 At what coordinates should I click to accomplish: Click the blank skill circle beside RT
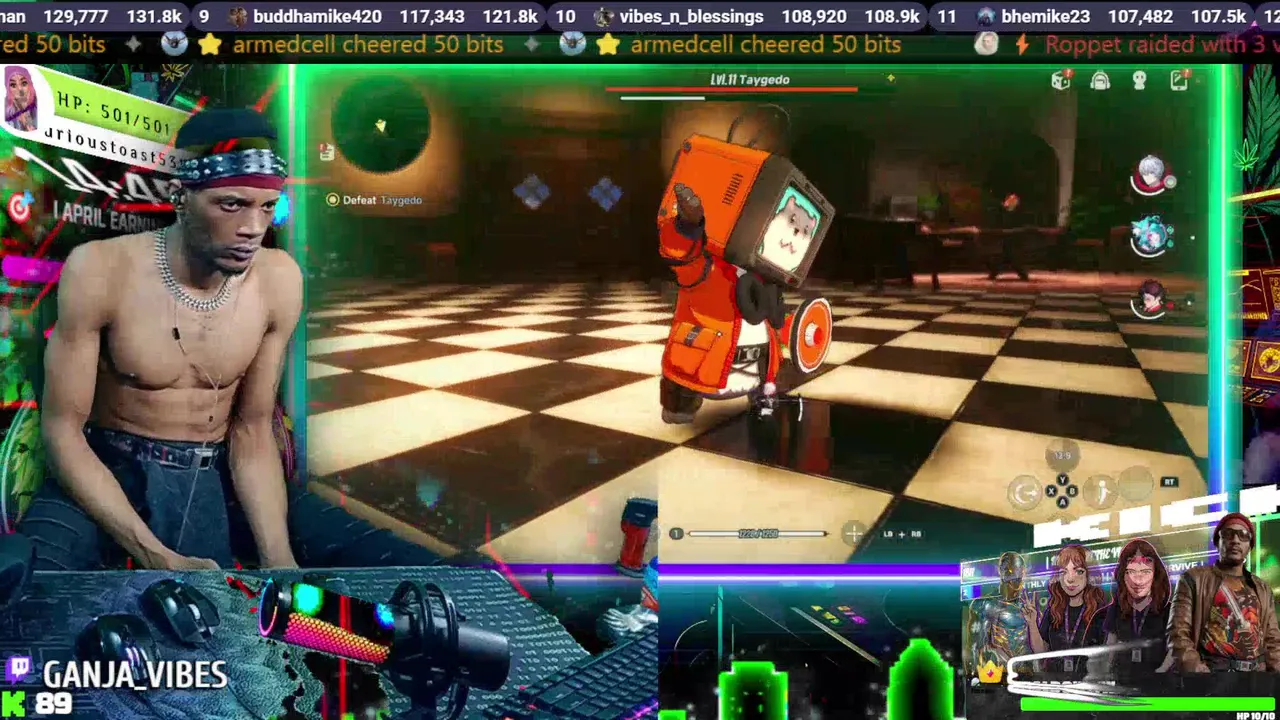pos(1137,484)
